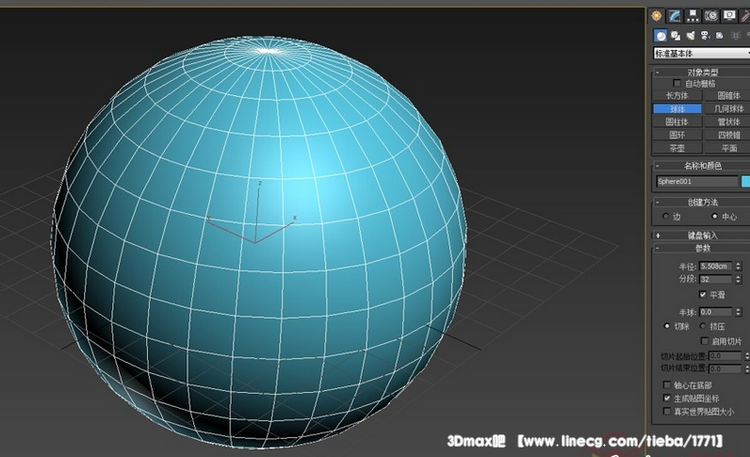Select the 边 (Edge) creation method radio
Screen dimensions: 750x457
(665, 216)
